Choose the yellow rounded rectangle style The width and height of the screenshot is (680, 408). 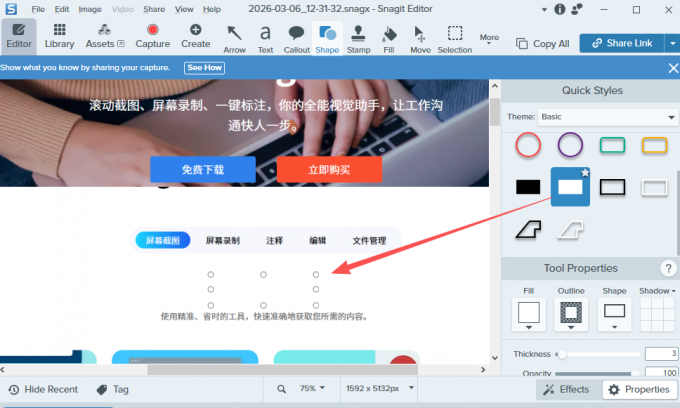[654, 145]
